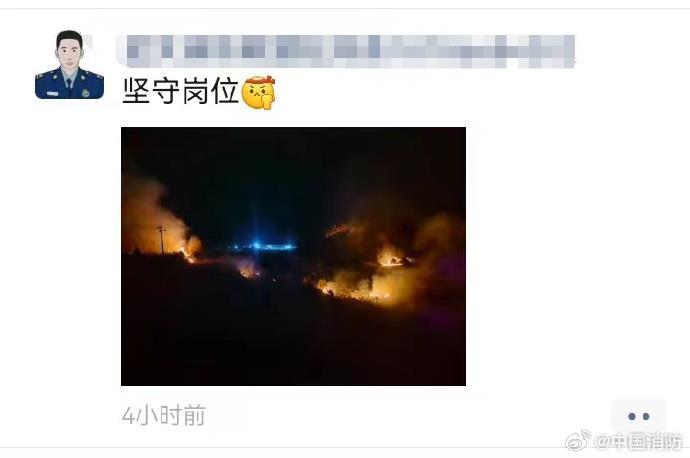
Task: Tap the uniformed firefighter avatar
Action: 69,65
